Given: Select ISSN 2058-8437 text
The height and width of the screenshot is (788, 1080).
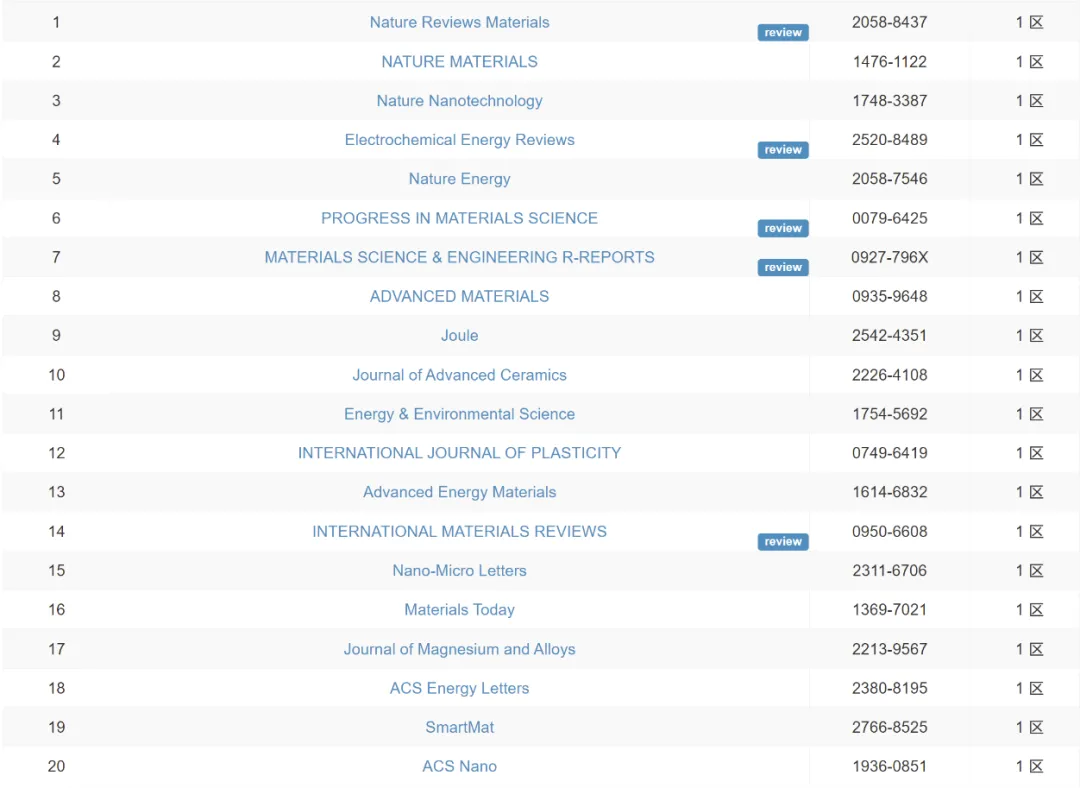Looking at the screenshot, I should point(889,22).
